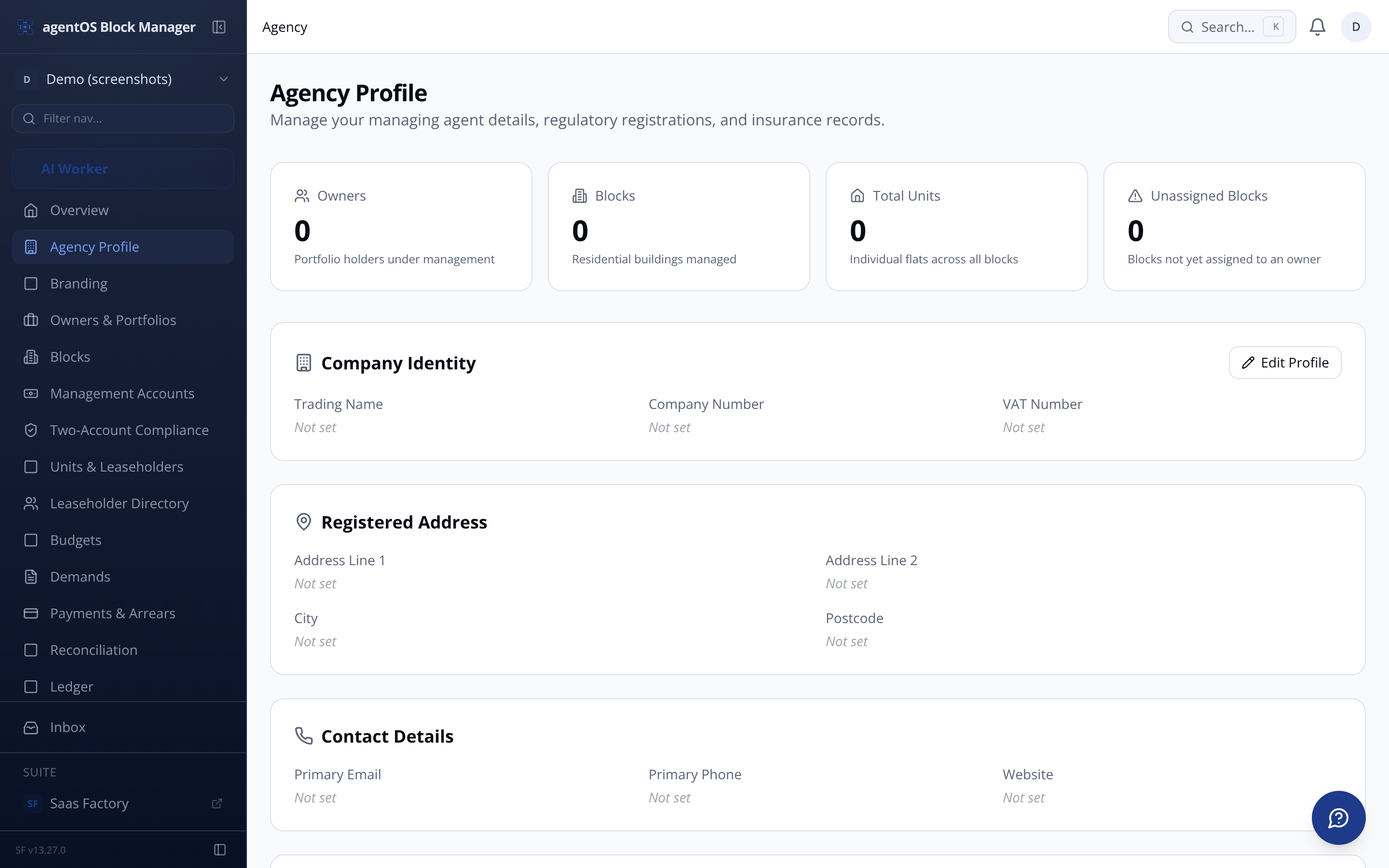The width and height of the screenshot is (1389, 868).
Task: Open Two-Account Compliance
Action: pos(123,430)
